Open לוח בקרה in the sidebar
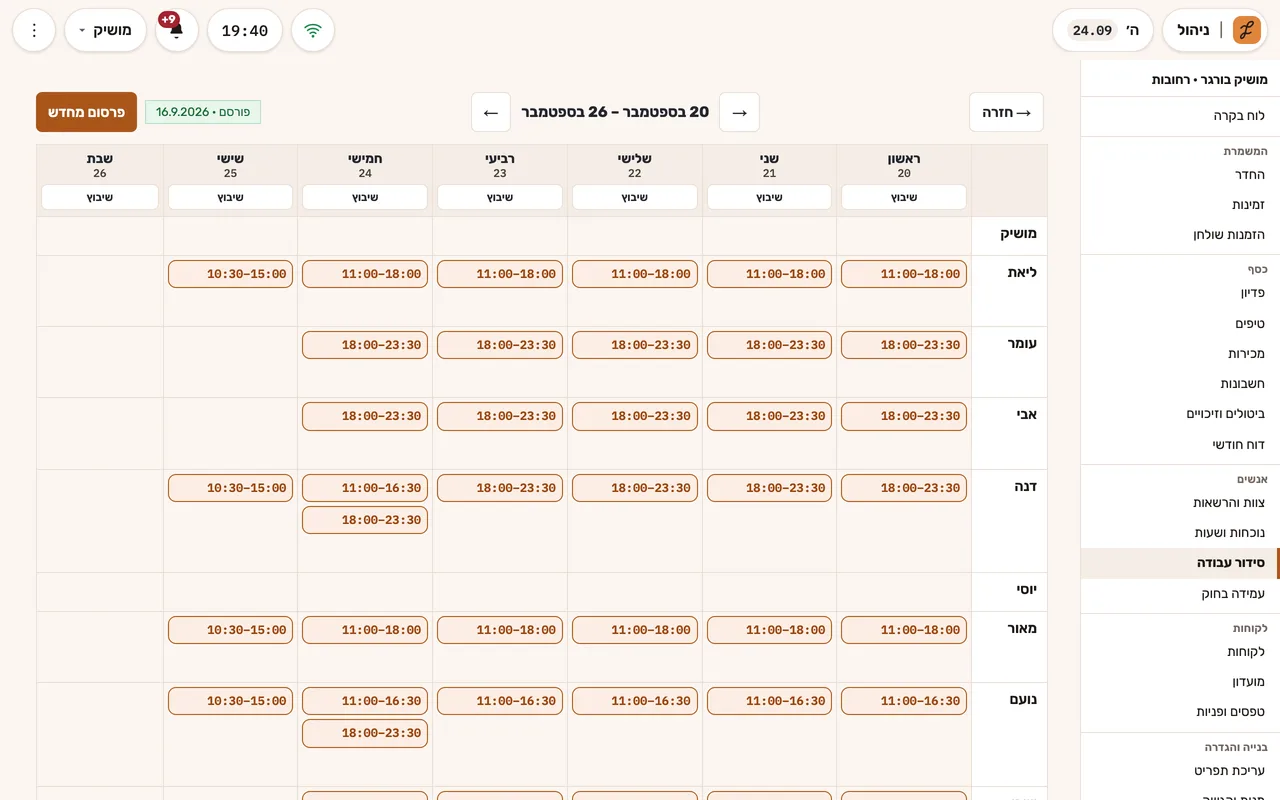The height and width of the screenshot is (800, 1280). coord(1180,116)
